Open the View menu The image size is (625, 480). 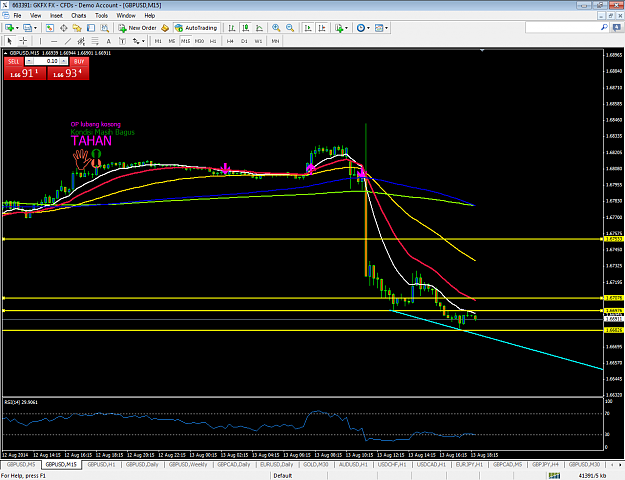[x=35, y=16]
